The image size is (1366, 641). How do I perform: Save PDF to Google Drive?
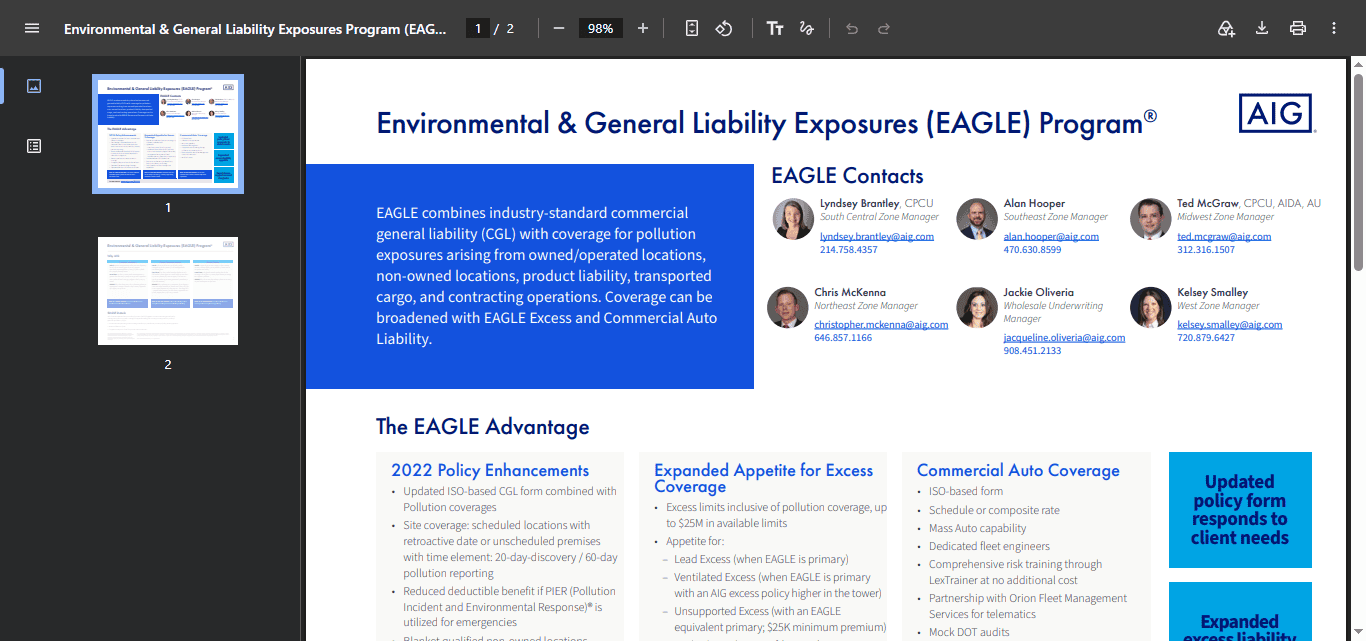click(1226, 28)
